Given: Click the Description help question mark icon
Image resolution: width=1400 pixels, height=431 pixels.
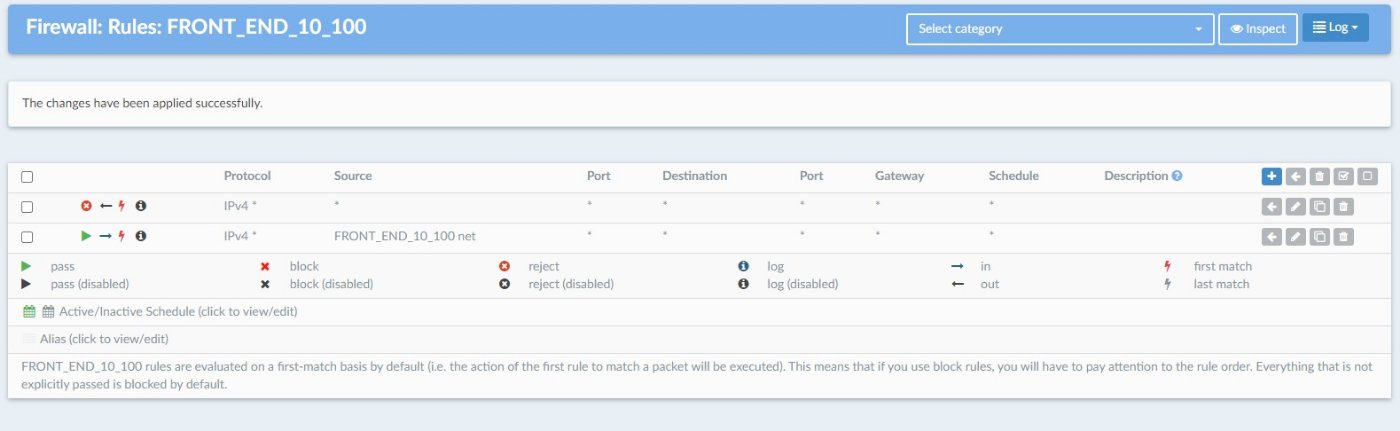Looking at the screenshot, I should point(1177,176).
